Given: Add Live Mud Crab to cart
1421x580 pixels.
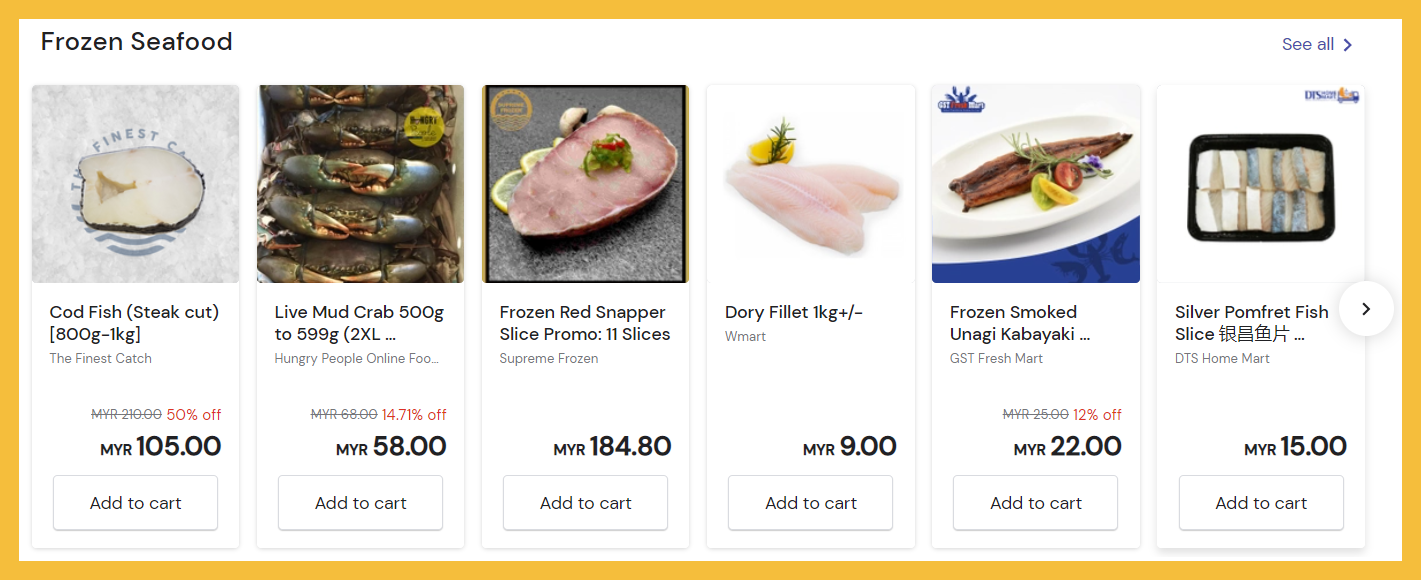Looking at the screenshot, I should click(x=360, y=503).
